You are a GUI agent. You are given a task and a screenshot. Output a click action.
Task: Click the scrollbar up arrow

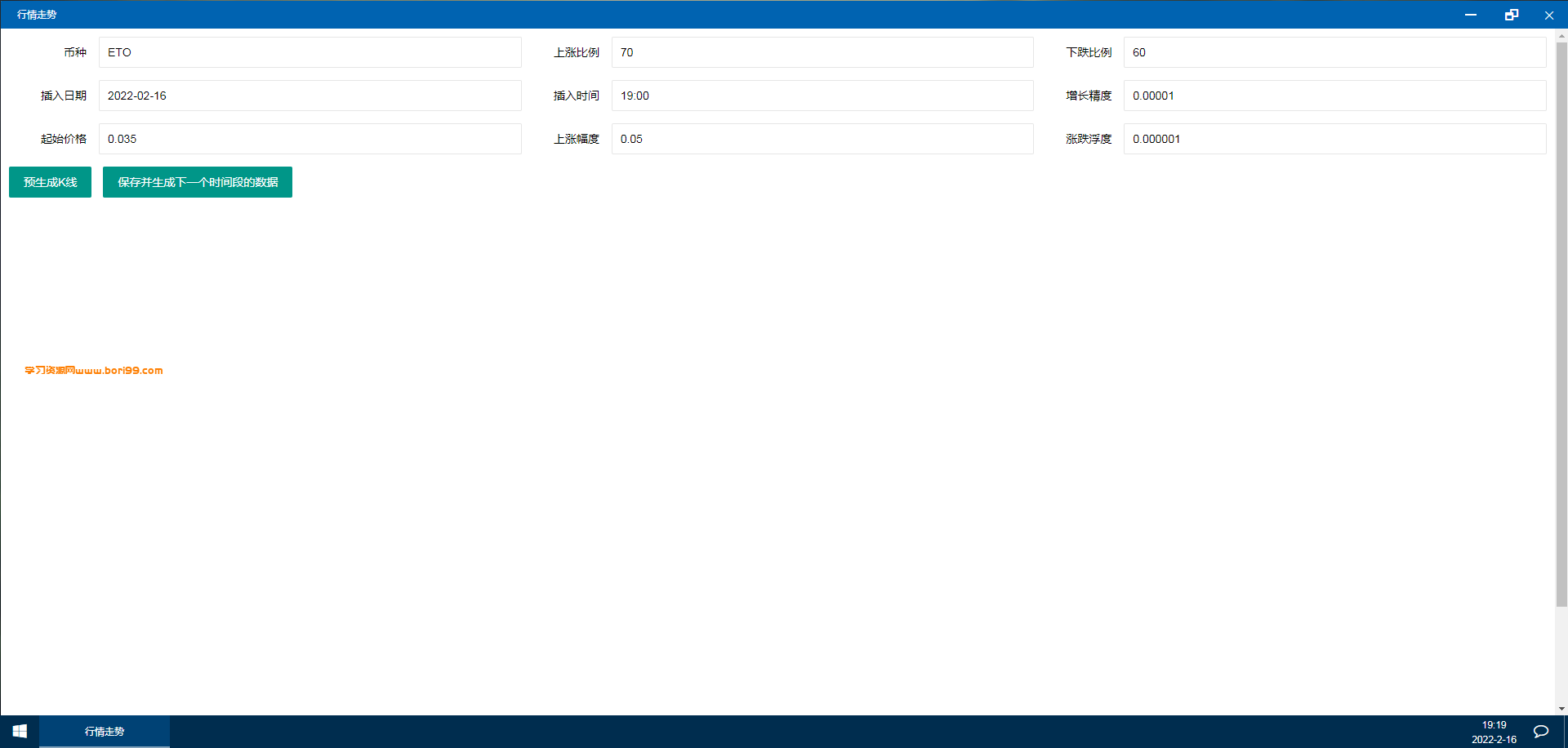point(1561,36)
